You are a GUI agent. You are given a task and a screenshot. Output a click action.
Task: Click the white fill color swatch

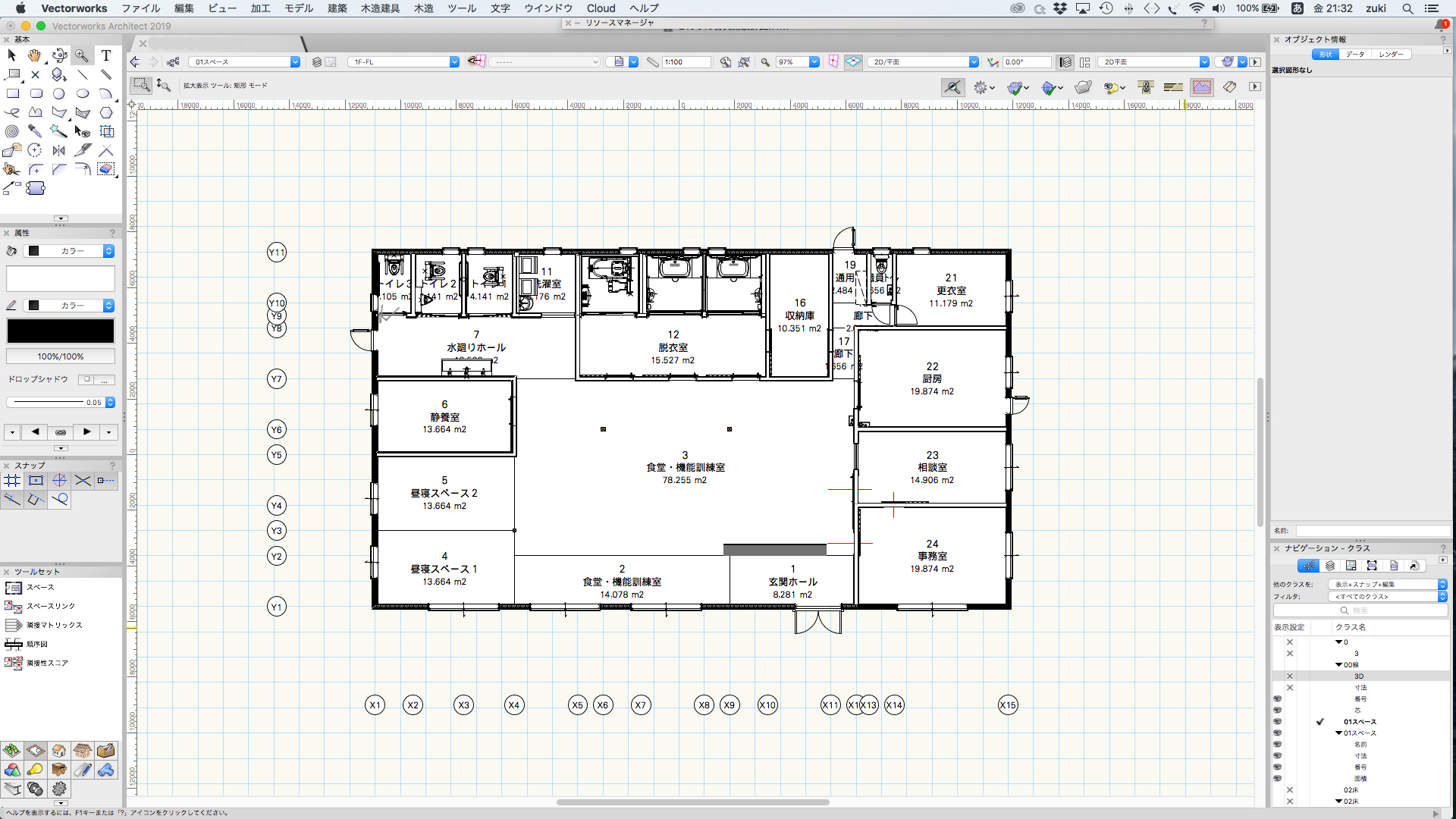pyautogui.click(x=61, y=278)
